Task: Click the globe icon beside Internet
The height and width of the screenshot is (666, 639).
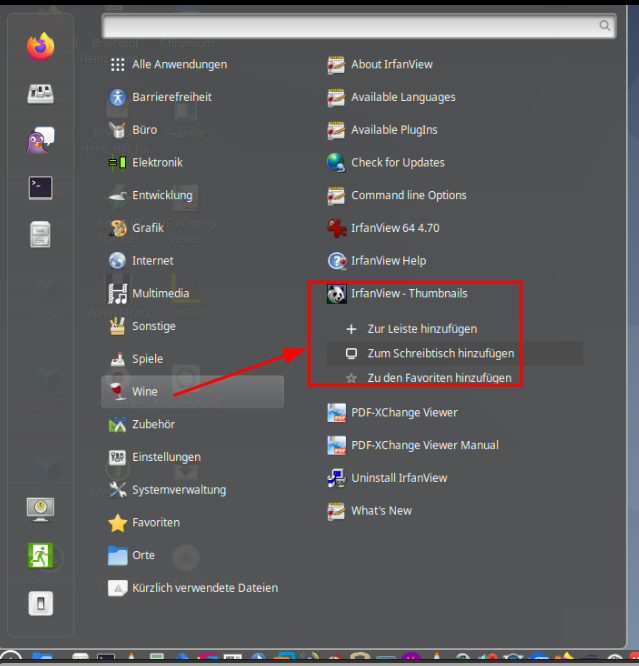Action: coord(118,261)
